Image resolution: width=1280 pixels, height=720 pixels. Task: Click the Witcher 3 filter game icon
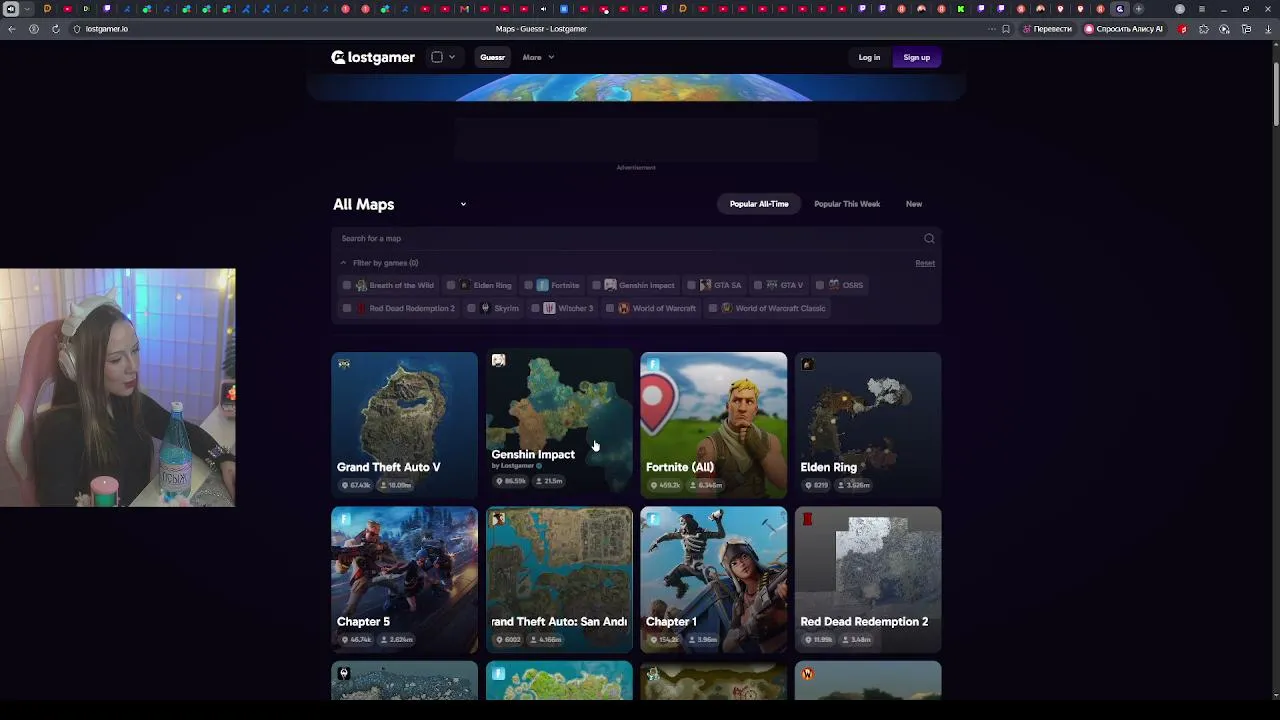549,308
